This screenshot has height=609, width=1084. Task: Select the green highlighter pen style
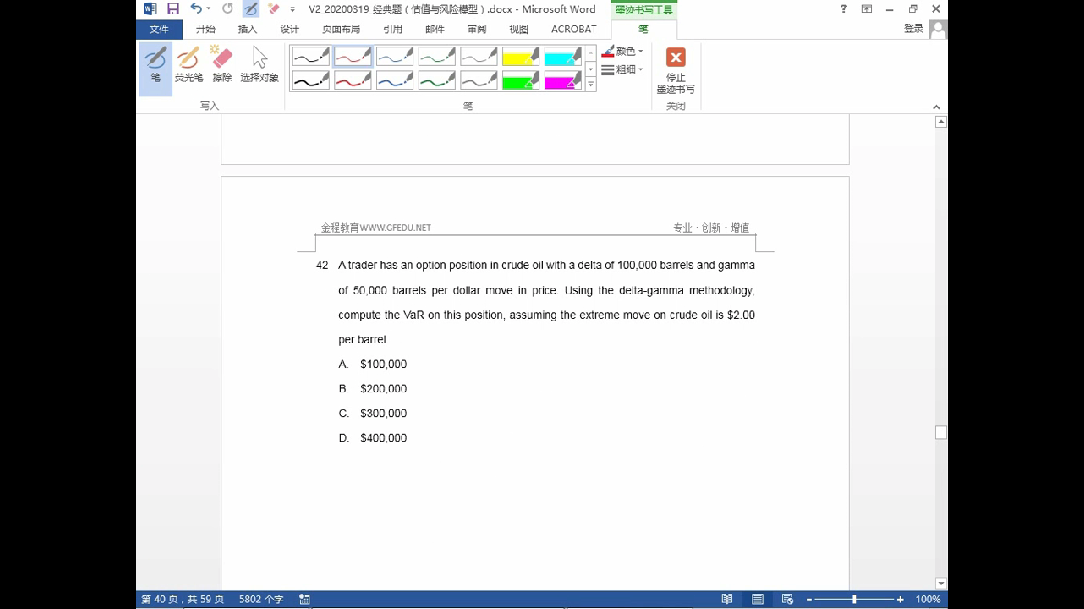(521, 81)
